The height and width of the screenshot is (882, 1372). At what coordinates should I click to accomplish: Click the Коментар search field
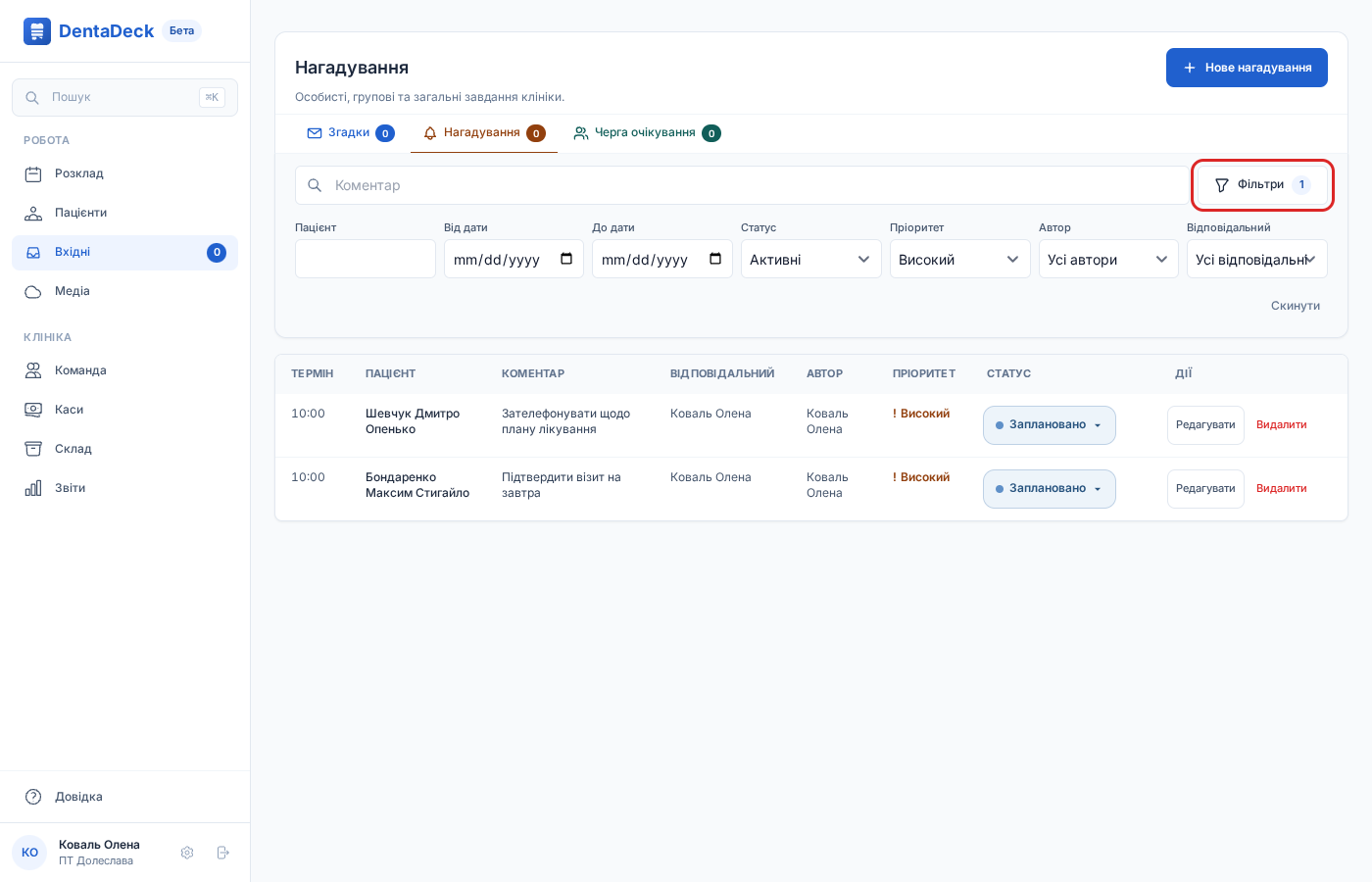pos(745,185)
